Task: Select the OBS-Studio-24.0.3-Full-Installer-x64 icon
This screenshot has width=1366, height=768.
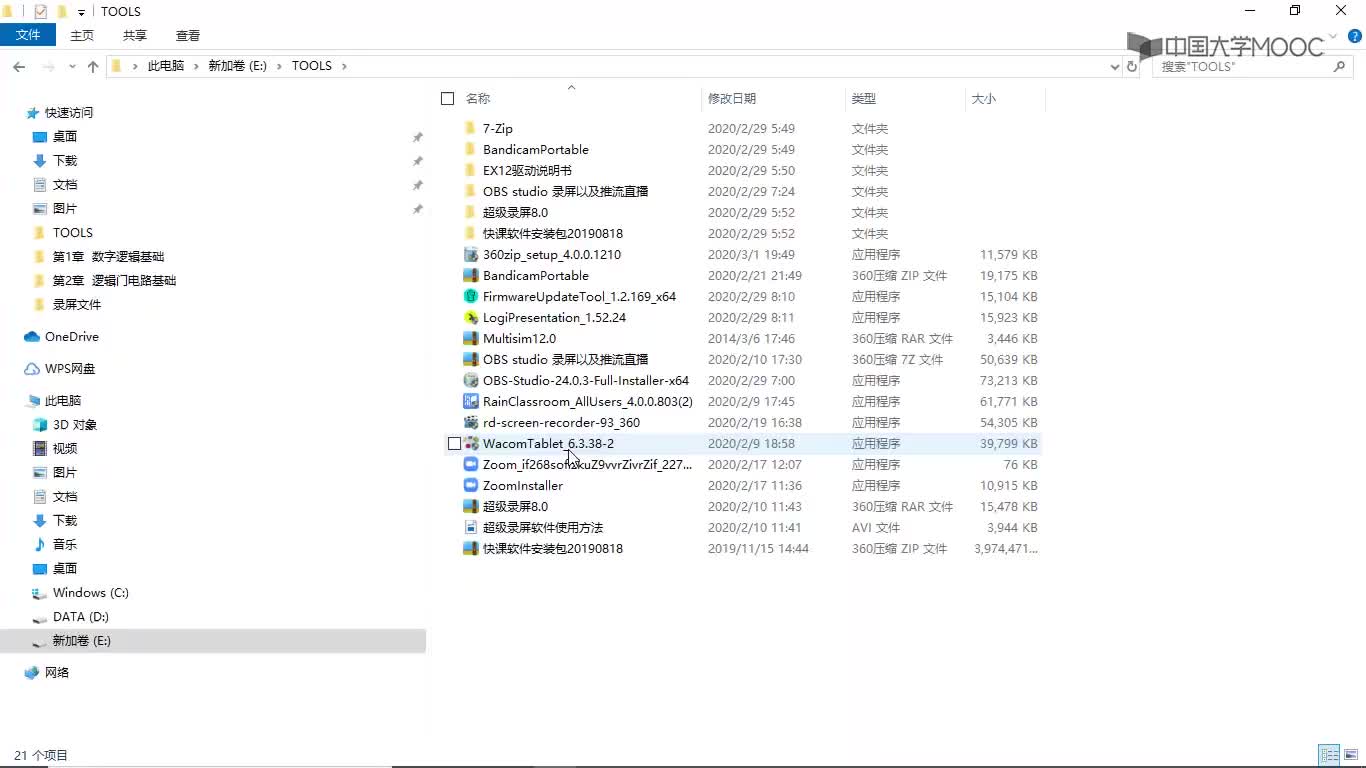Action: click(471, 380)
